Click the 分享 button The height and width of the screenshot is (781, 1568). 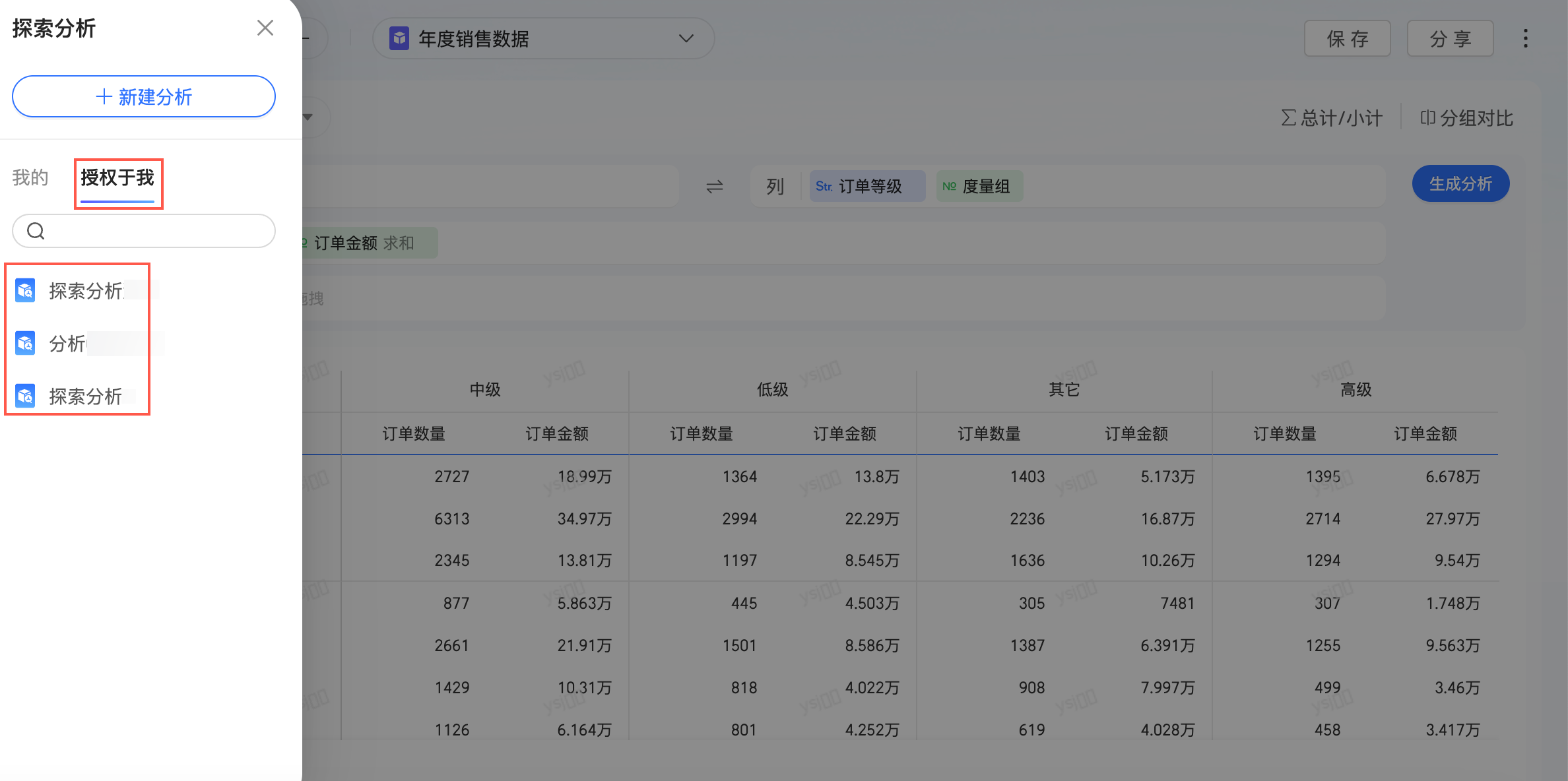click(1450, 39)
